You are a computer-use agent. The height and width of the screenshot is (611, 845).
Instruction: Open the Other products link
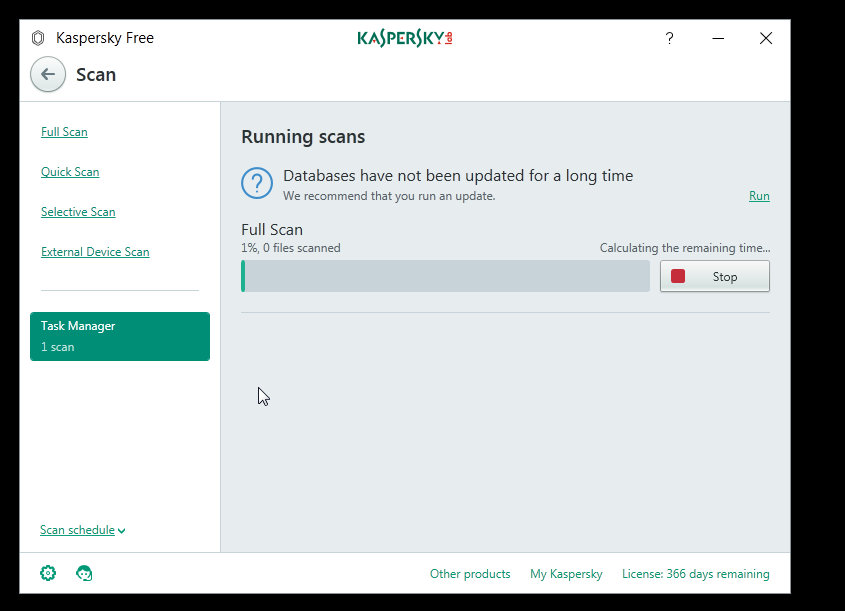pyautogui.click(x=470, y=574)
